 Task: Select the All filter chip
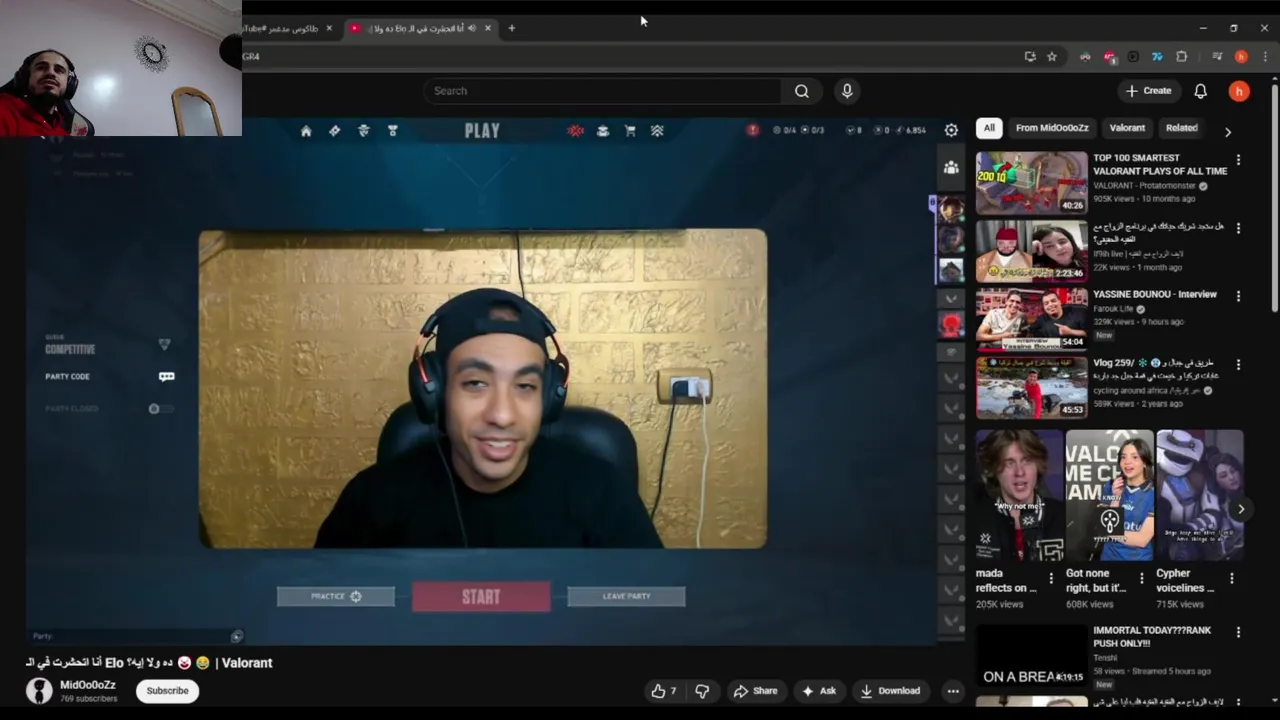(x=989, y=128)
